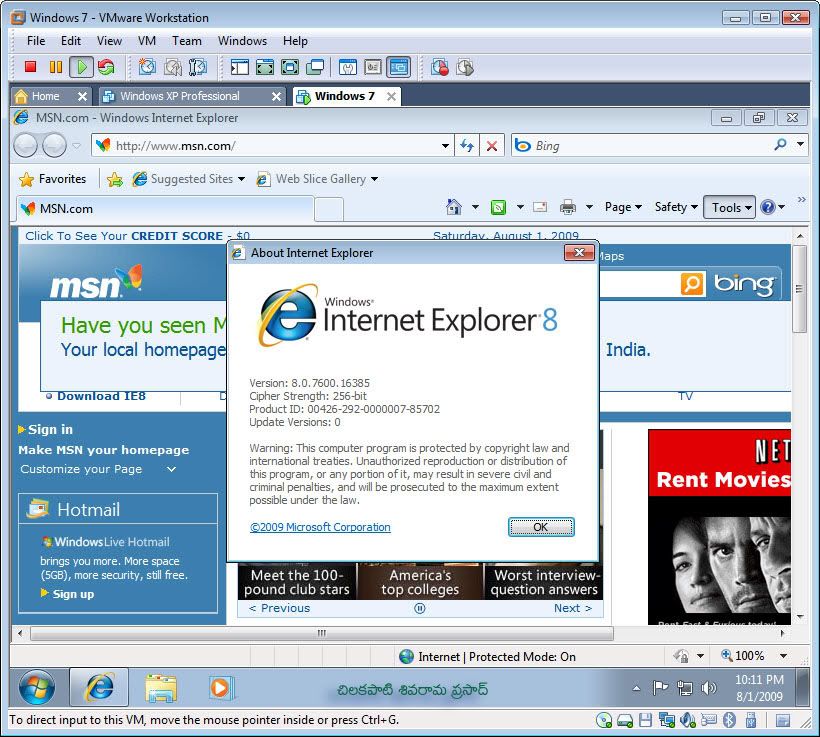Click the VMware Reset icon
The width and height of the screenshot is (820, 737).
click(105, 67)
